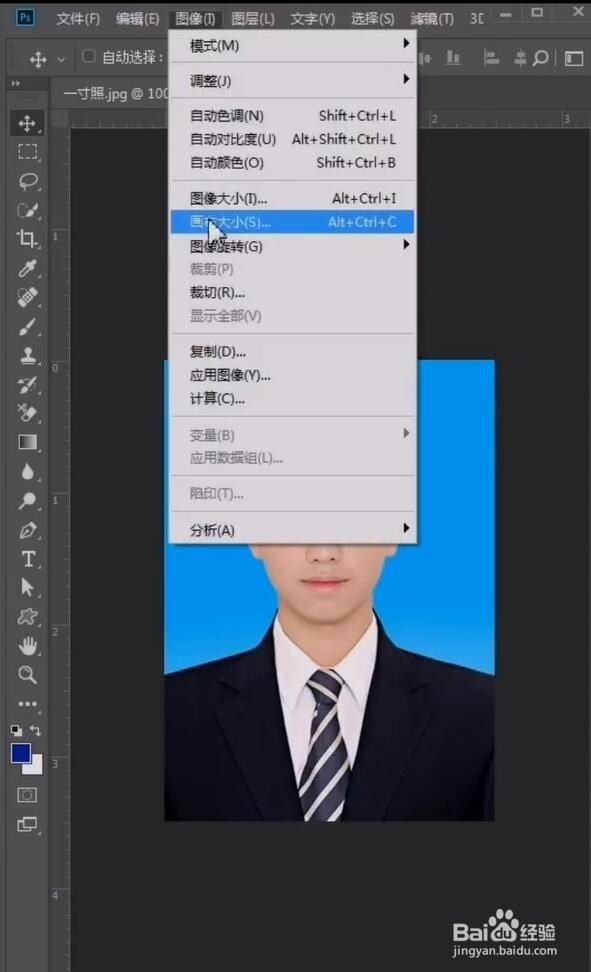Open the Edit Toolbar three-dots button
The height and width of the screenshot is (972, 591).
[x=27, y=704]
